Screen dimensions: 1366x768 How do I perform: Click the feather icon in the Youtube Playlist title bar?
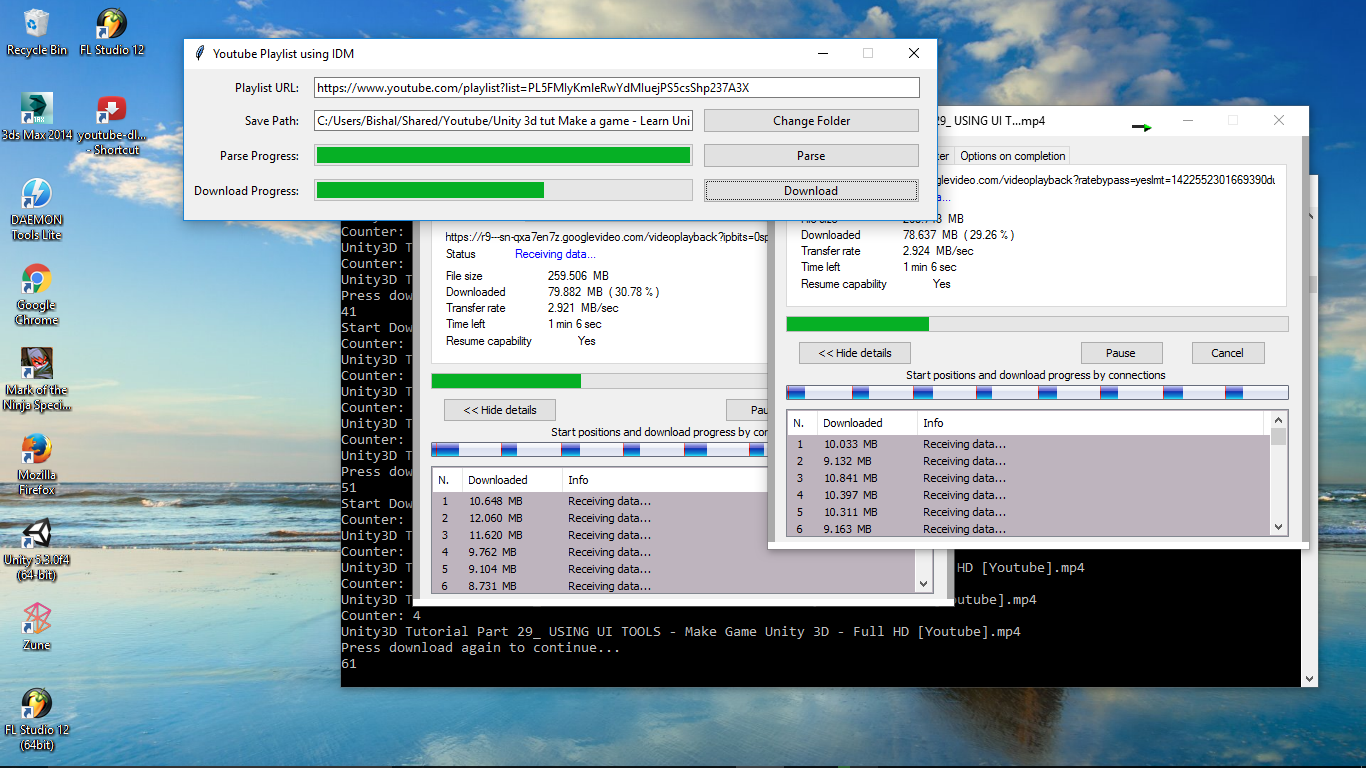click(200, 53)
